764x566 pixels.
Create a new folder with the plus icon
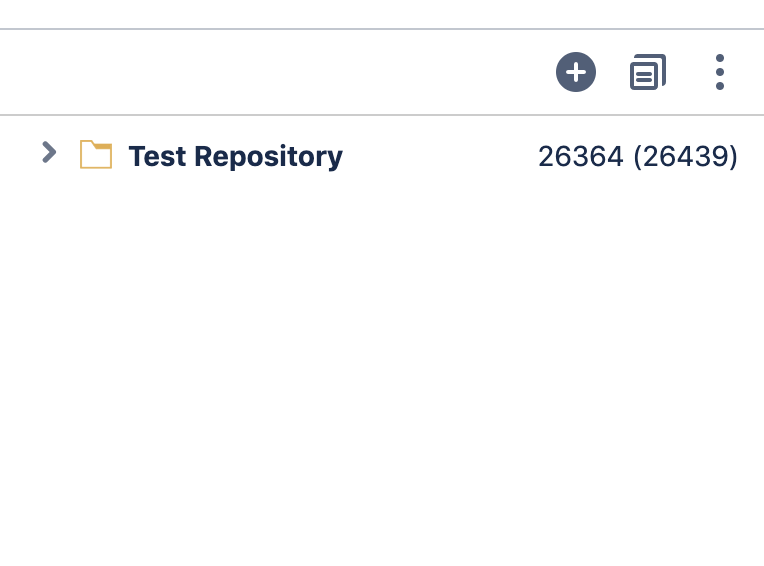pyautogui.click(x=575, y=72)
